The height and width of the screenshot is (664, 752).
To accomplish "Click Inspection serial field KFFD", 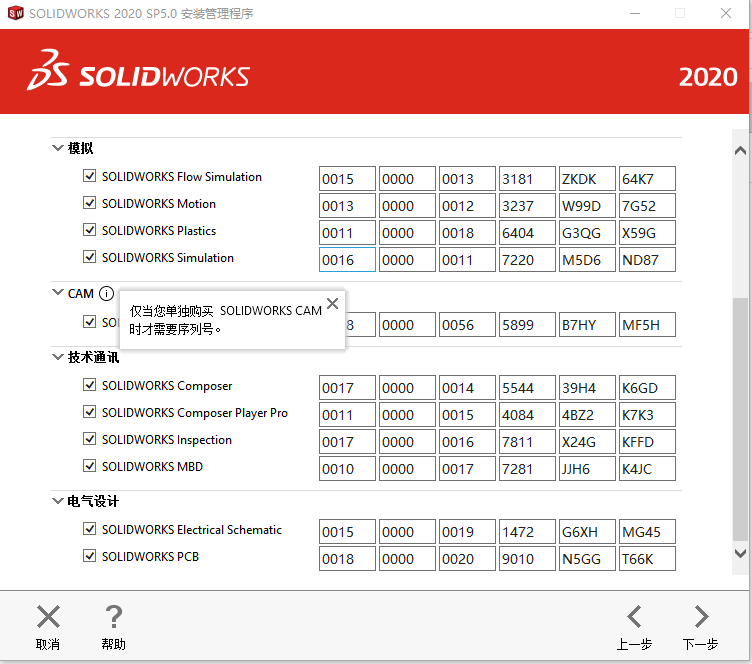I will pyautogui.click(x=647, y=442).
